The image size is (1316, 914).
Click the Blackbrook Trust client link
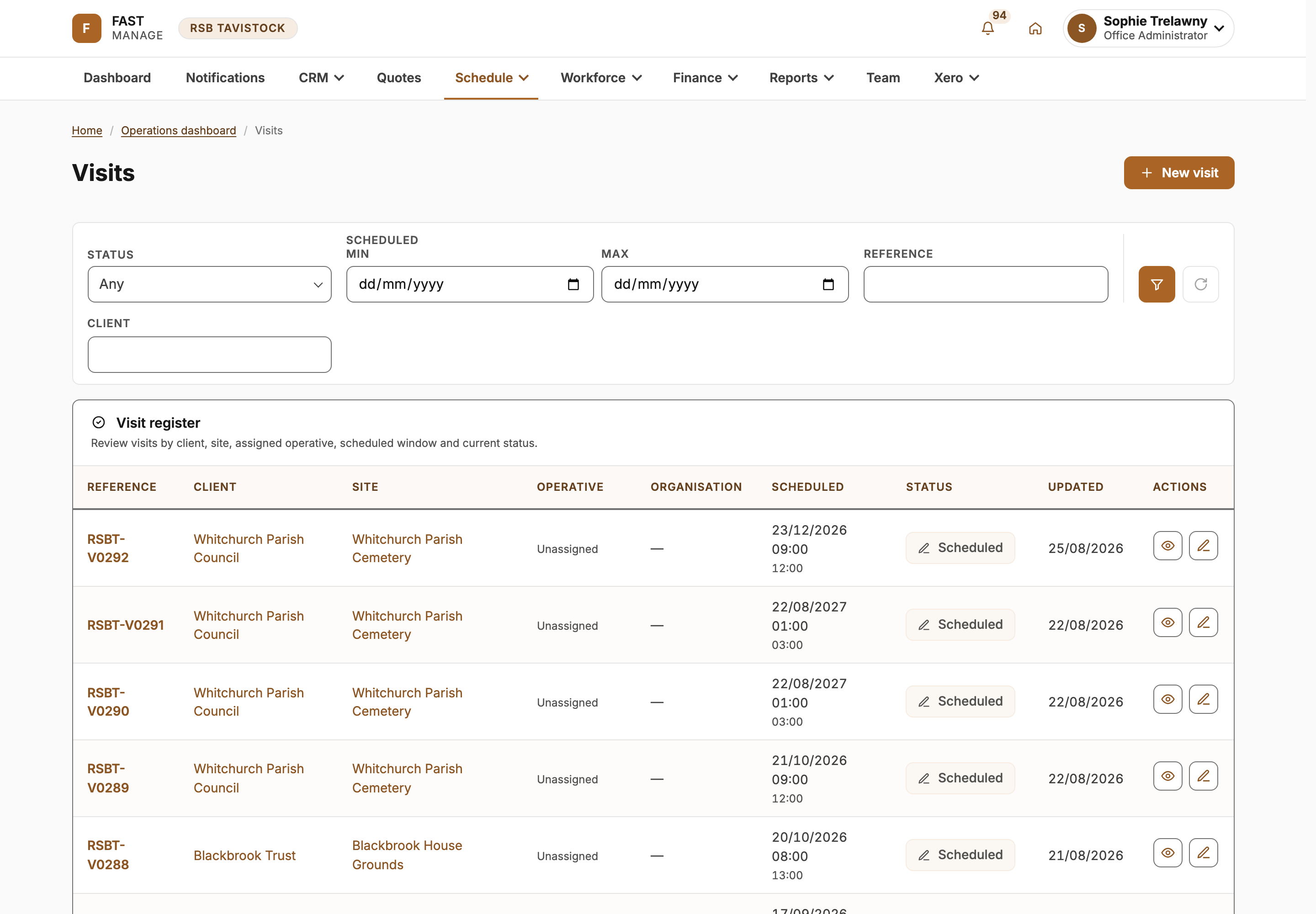[244, 856]
